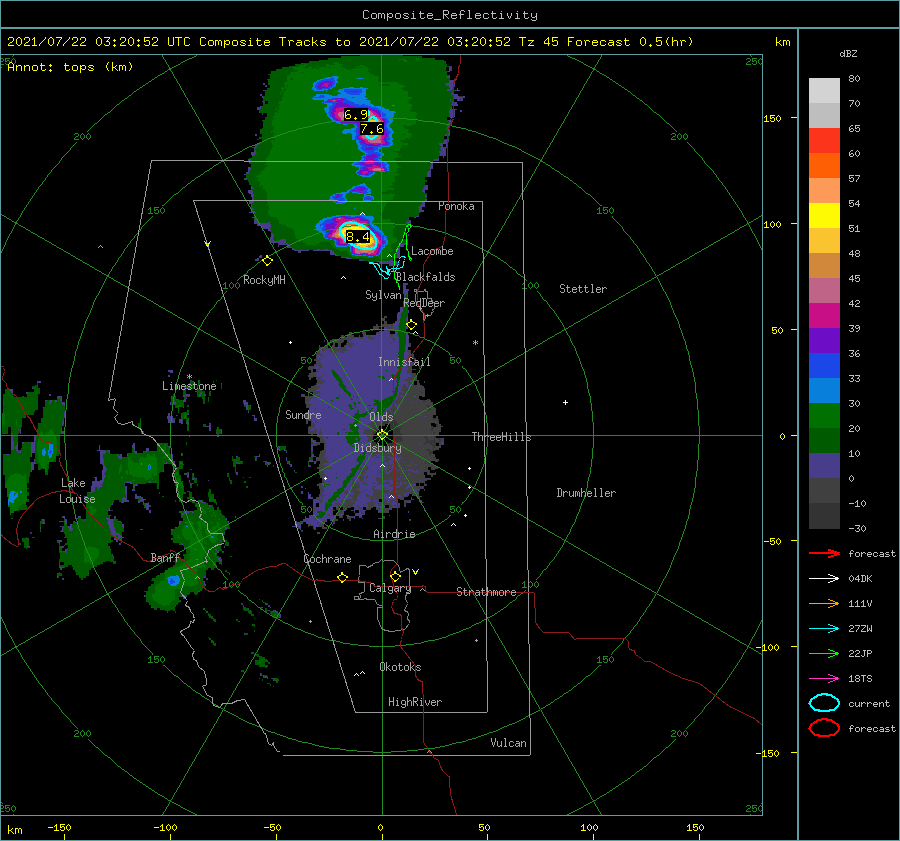Image resolution: width=900 pixels, height=841 pixels.
Task: Click the magenta swatch in dBZ legend
Action: [x=824, y=316]
